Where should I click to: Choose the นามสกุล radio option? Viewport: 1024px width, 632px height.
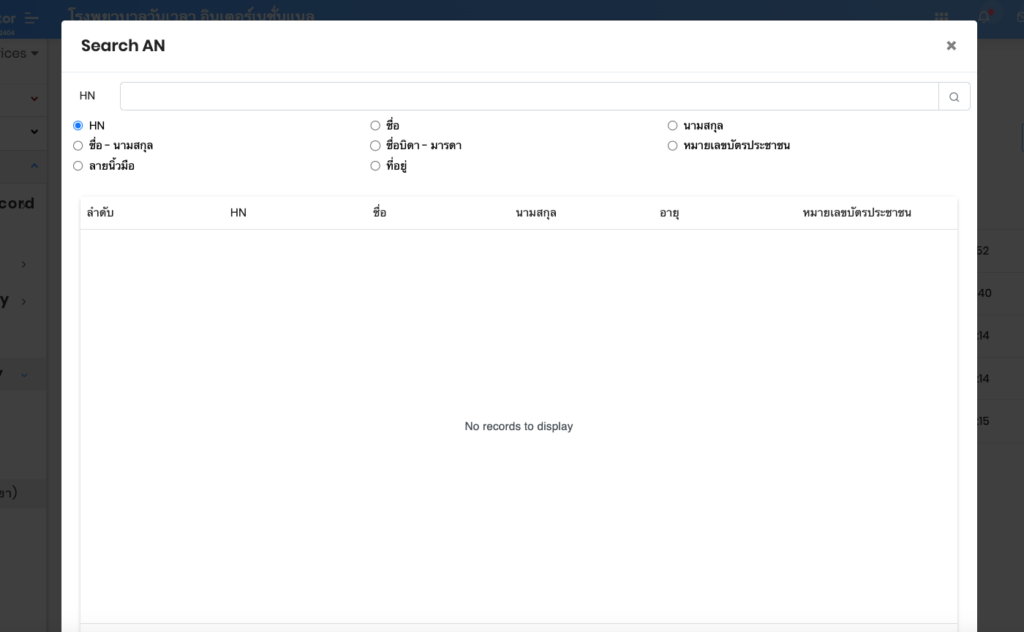(673, 126)
